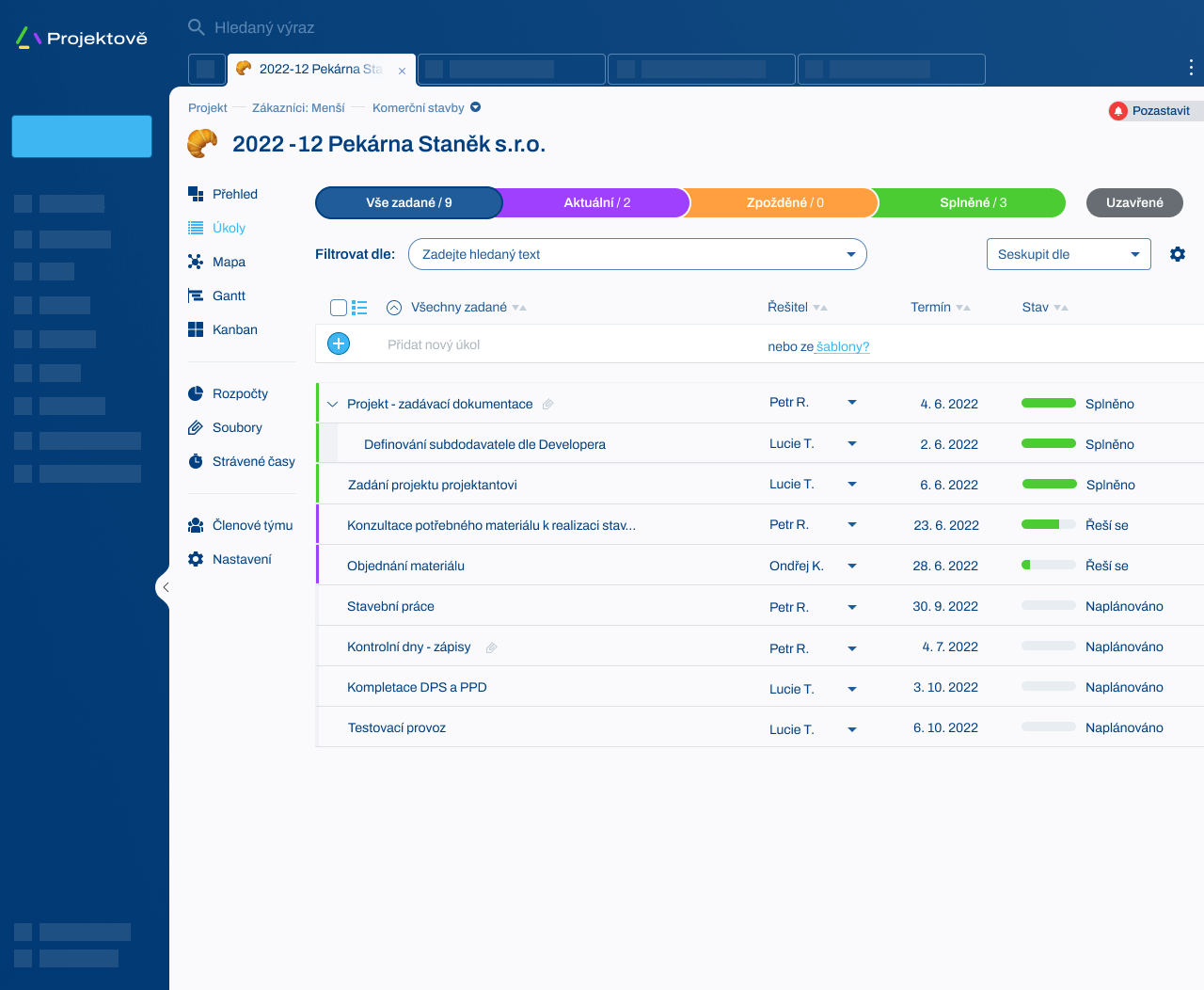The width and height of the screenshot is (1204, 990).
Task: Click the 23. 6. 2022 deadline
Action: tap(946, 525)
